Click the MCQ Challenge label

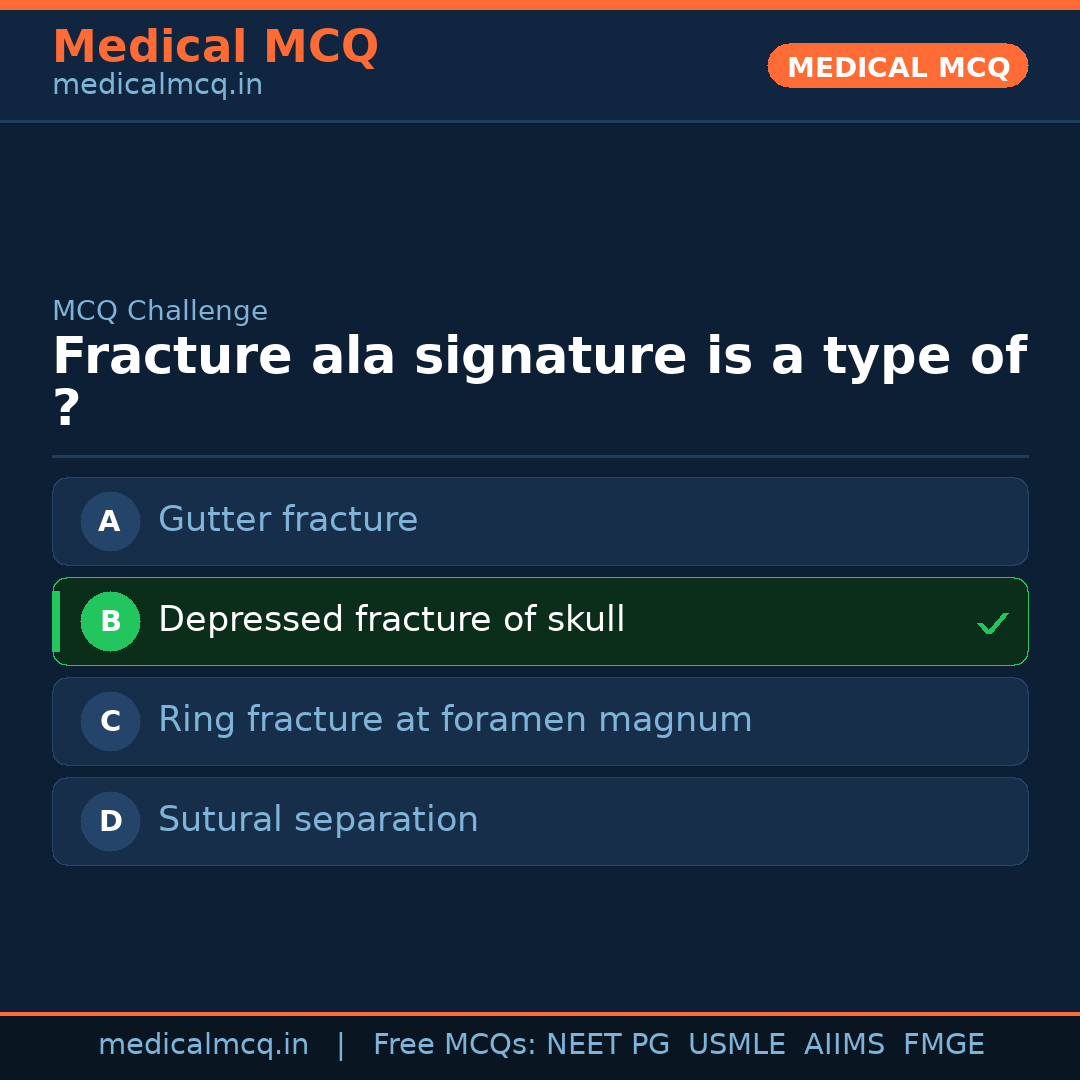coord(160,311)
